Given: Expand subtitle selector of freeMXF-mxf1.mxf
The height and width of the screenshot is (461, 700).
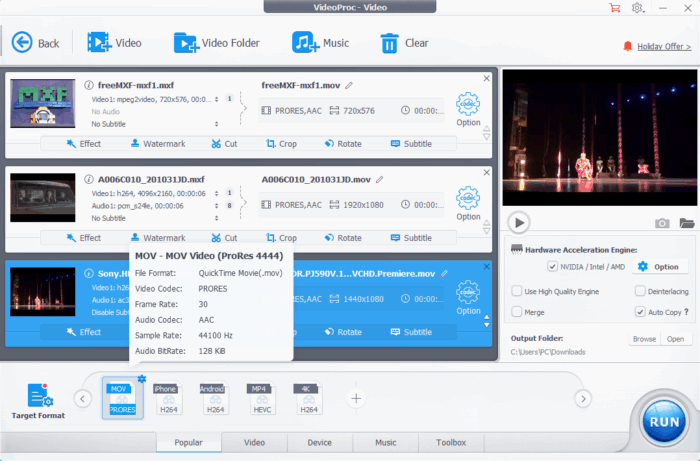Looking at the screenshot, I should click(x=217, y=124).
